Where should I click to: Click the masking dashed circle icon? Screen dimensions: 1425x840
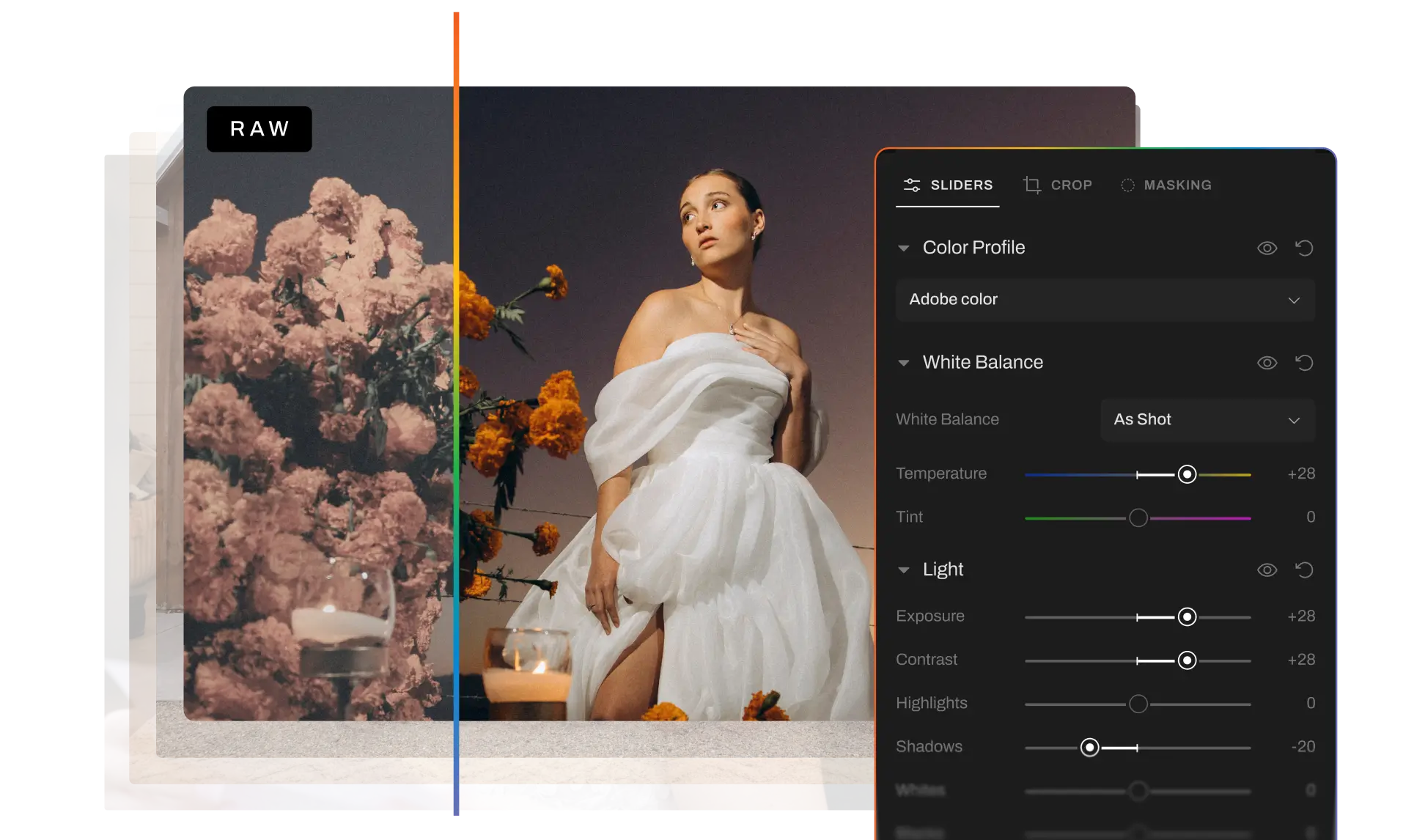point(1127,185)
